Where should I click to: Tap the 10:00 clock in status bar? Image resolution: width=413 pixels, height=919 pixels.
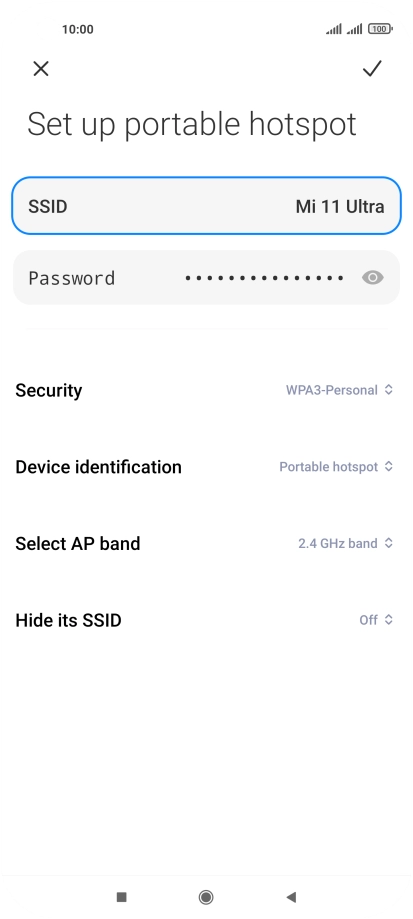tap(77, 29)
